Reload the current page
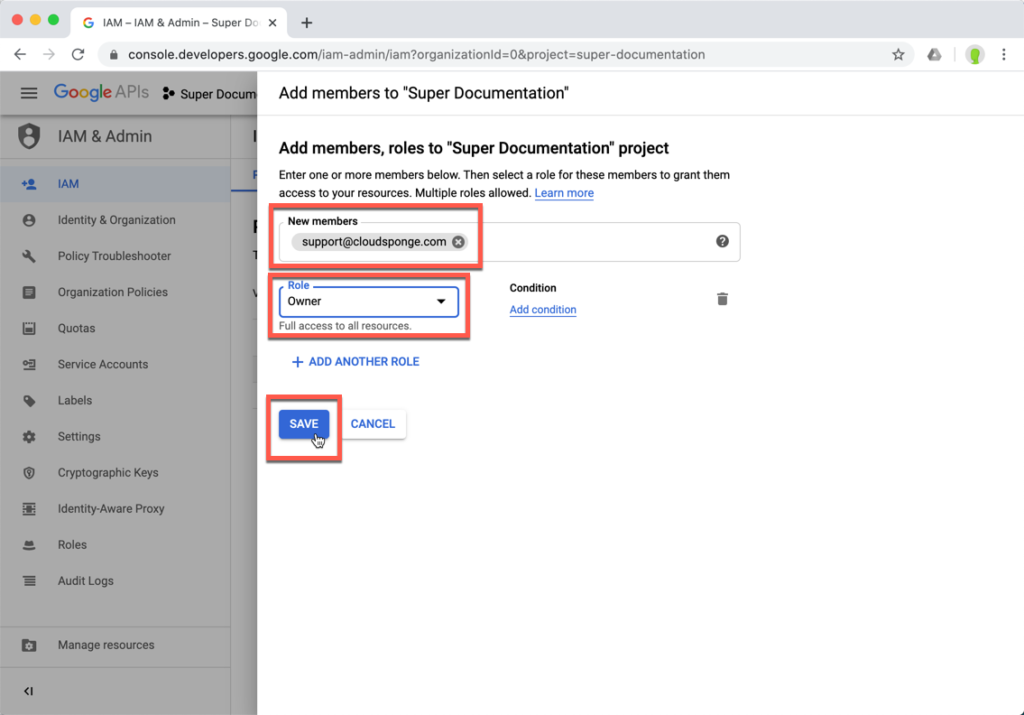 (78, 55)
